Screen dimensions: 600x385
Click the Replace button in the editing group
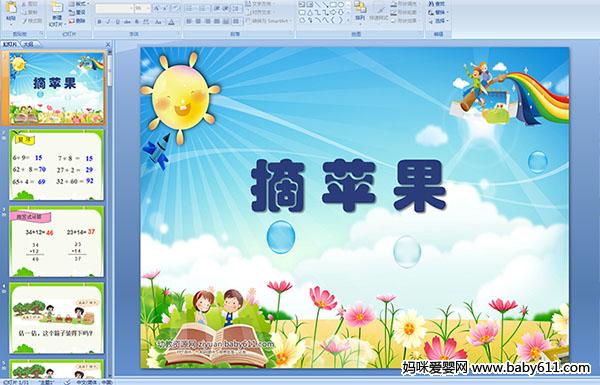coord(438,12)
